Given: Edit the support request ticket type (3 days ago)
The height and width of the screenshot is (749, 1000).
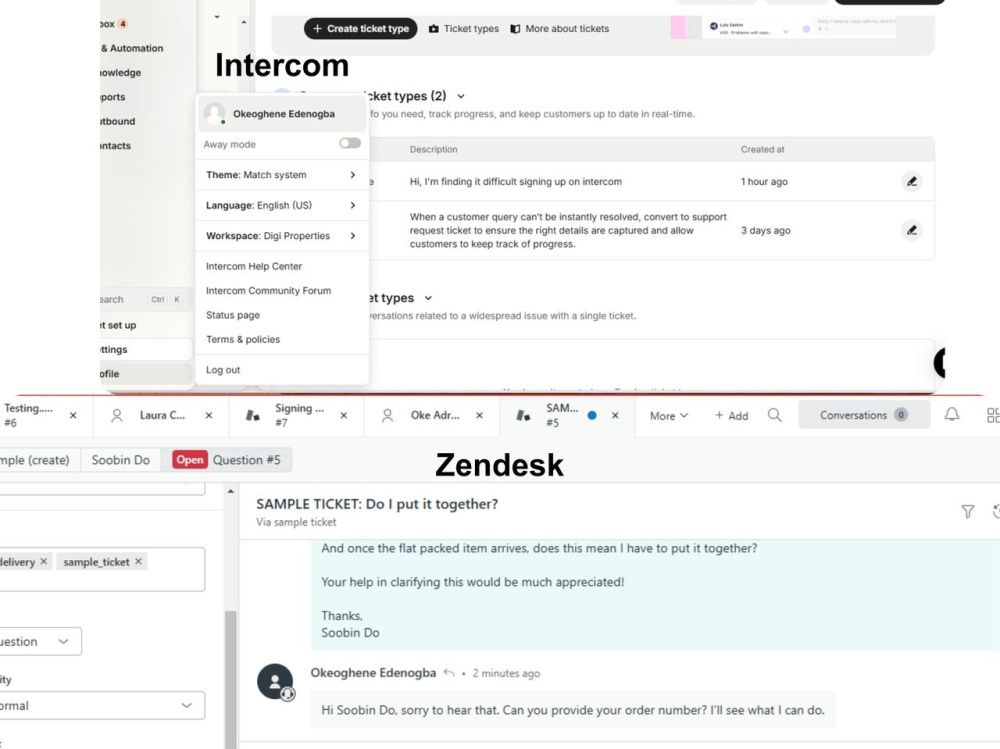Looking at the screenshot, I should (912, 230).
